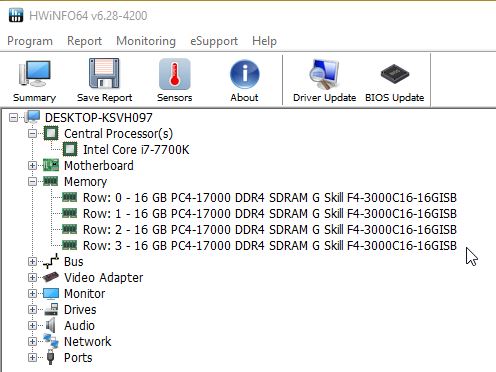
Task: Select the Central Processor(s) label
Action: (118, 134)
